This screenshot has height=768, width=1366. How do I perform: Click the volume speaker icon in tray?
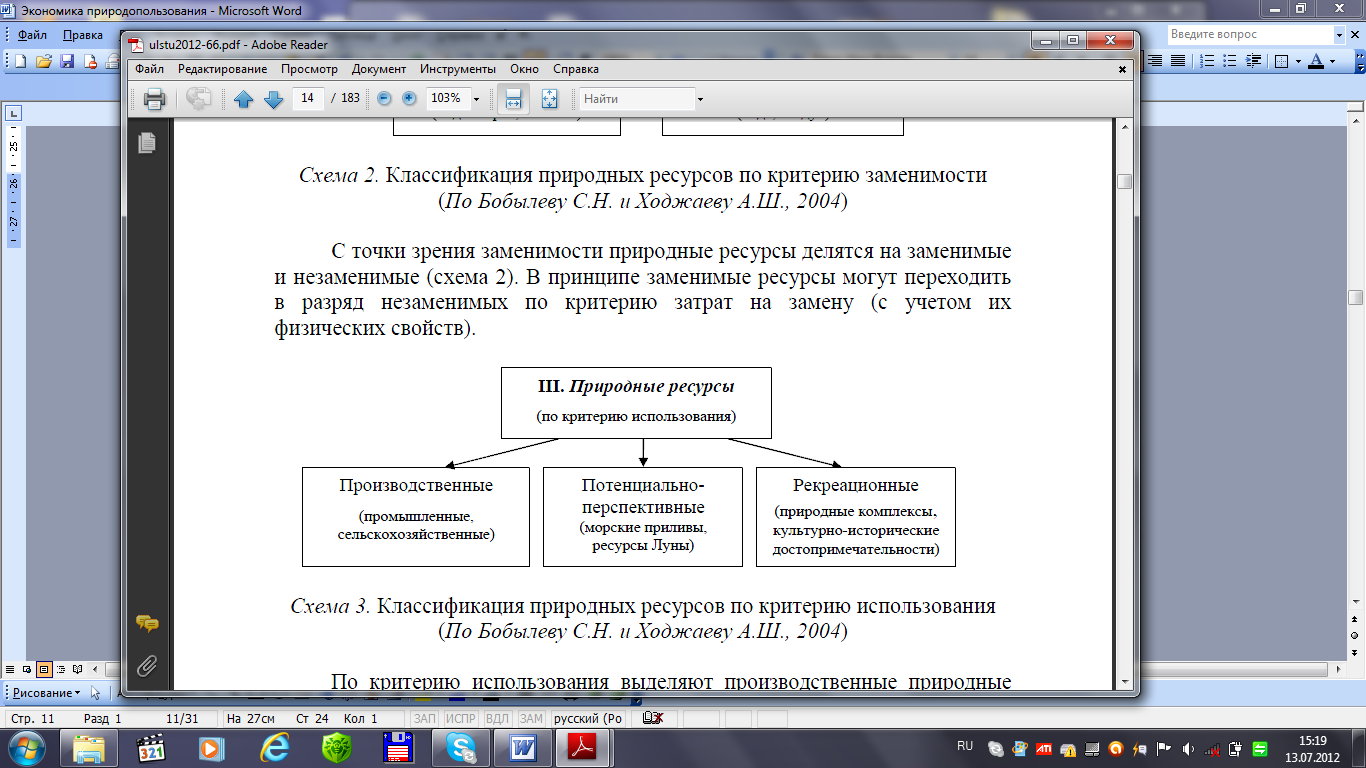tap(1187, 748)
